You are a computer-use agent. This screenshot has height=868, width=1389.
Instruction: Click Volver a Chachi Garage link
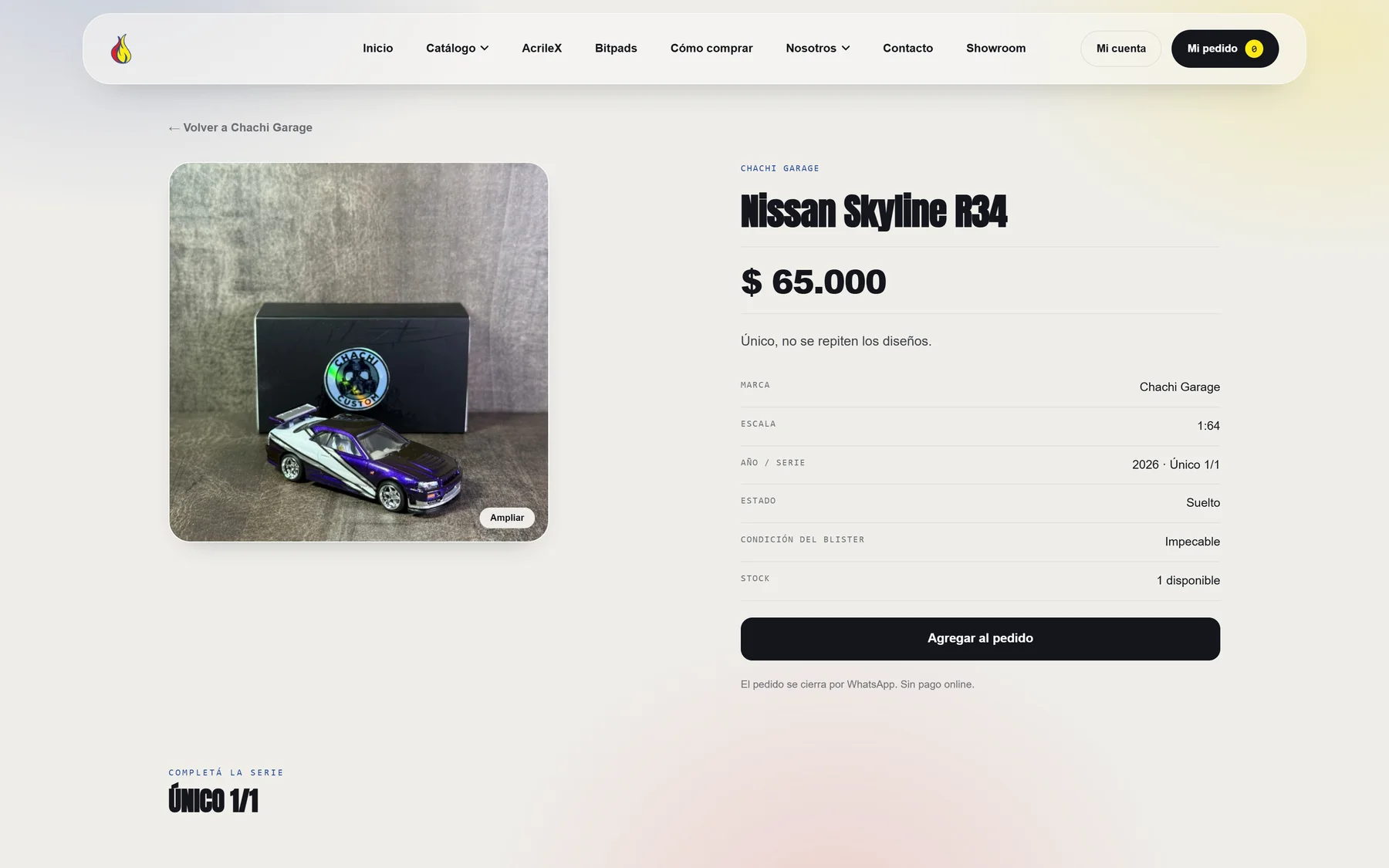240,127
